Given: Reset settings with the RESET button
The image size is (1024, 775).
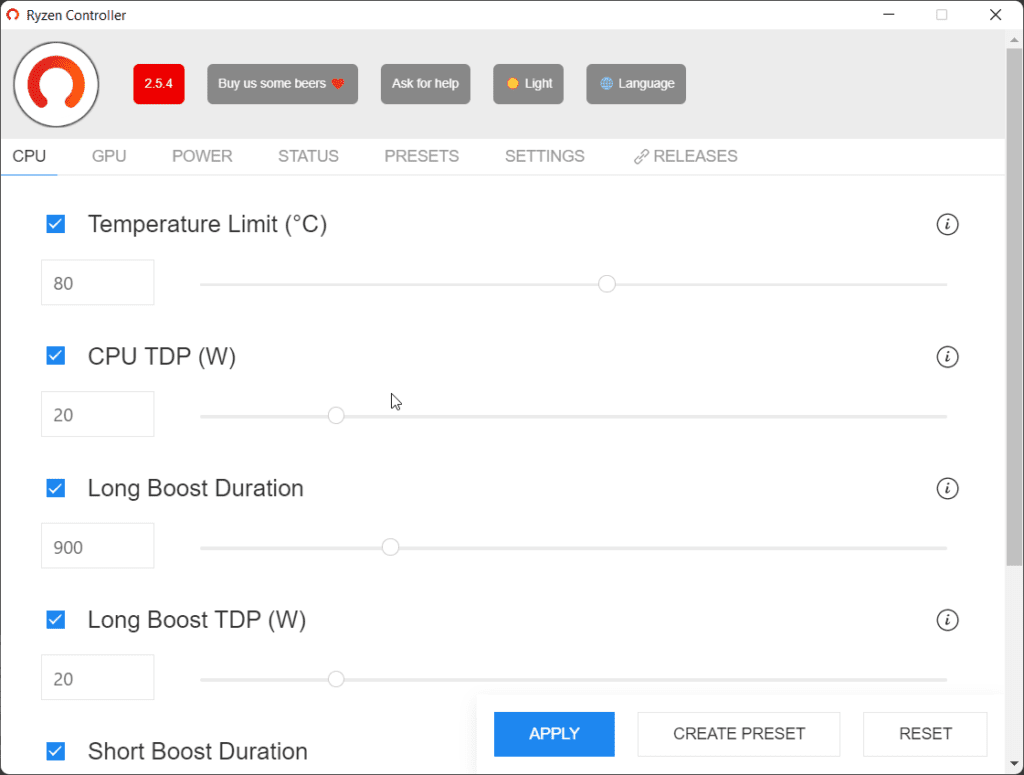Looking at the screenshot, I should (x=925, y=734).
